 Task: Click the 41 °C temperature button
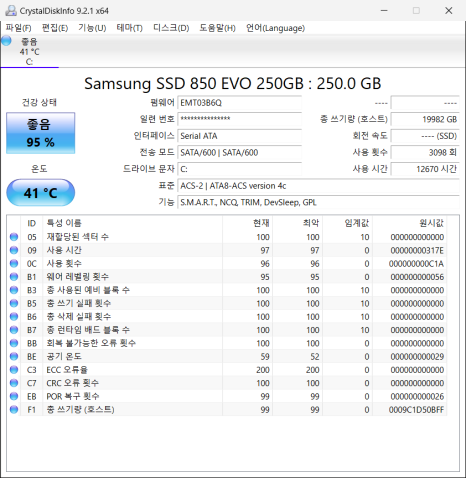click(x=41, y=193)
